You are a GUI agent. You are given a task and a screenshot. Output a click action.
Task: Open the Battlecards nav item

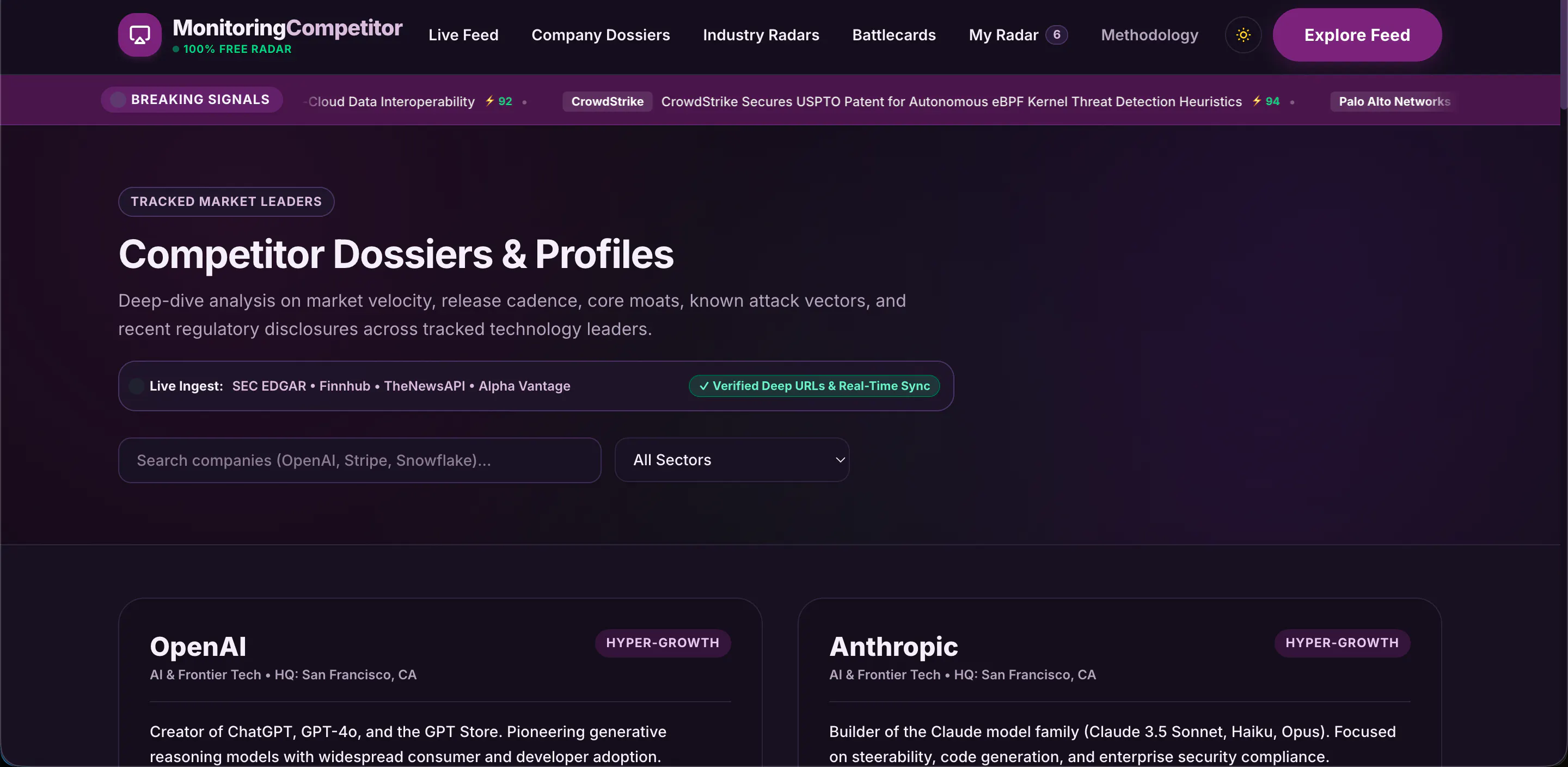coord(893,35)
